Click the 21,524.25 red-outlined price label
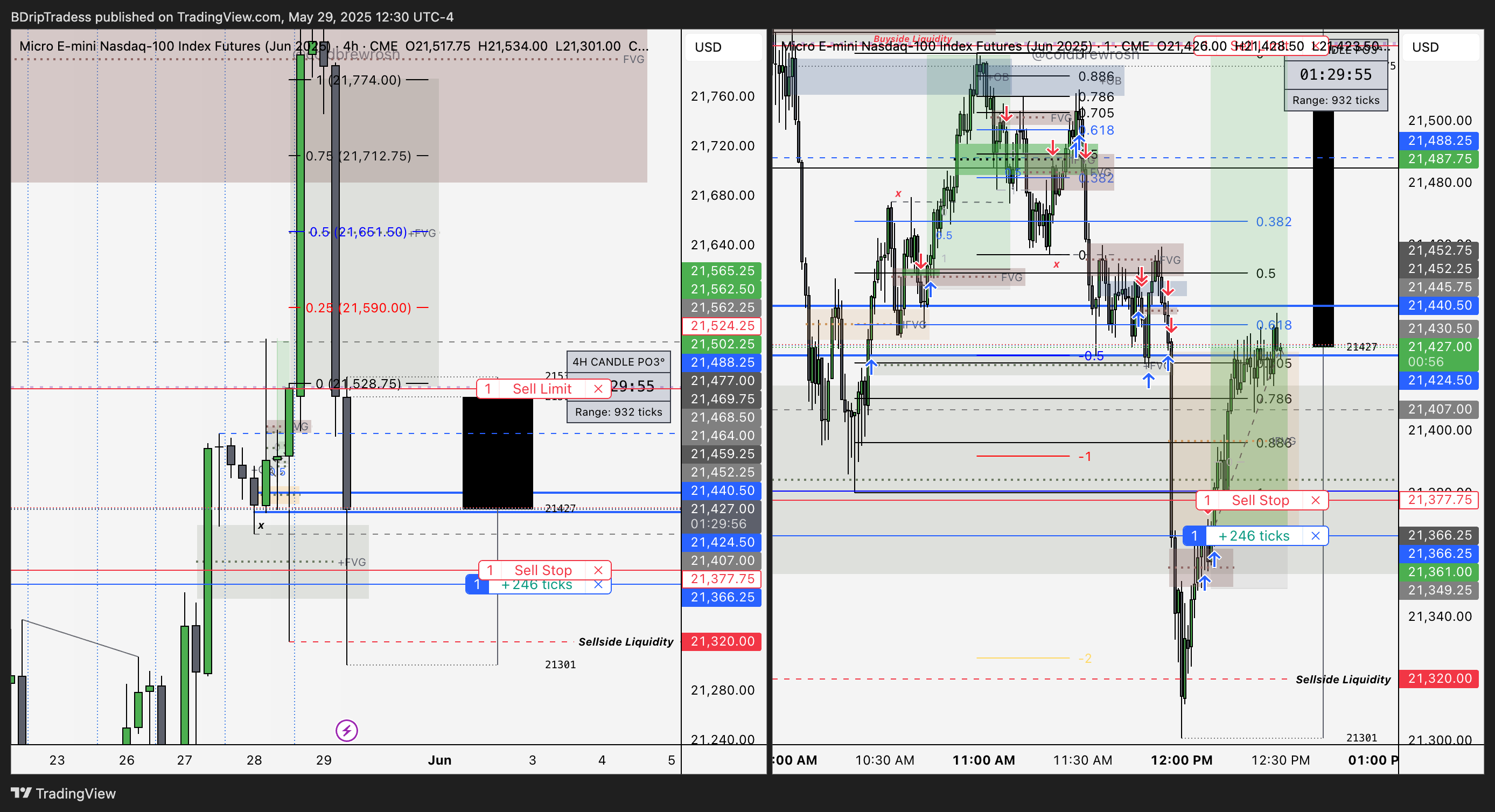This screenshot has height=812, width=1495. (722, 326)
